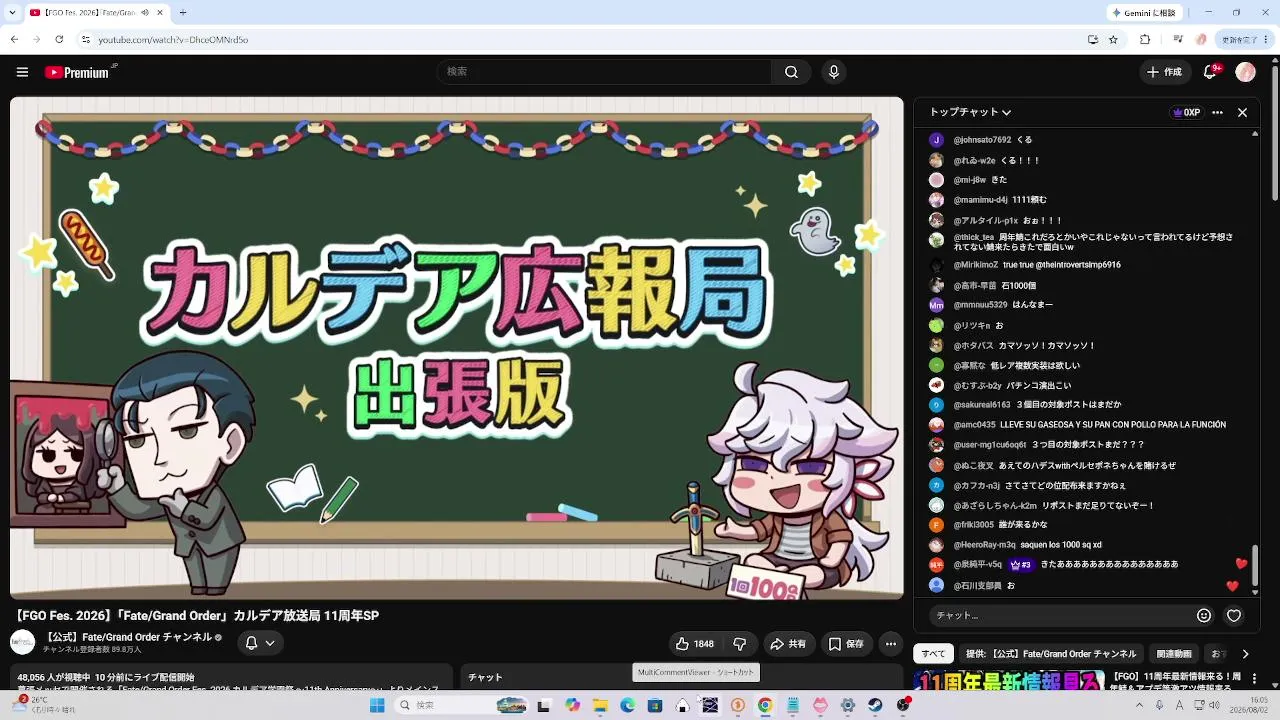Select the 提供: 【公式】Fate/Grand Order チャンネル chip
1280x720 pixels.
tap(1051, 654)
